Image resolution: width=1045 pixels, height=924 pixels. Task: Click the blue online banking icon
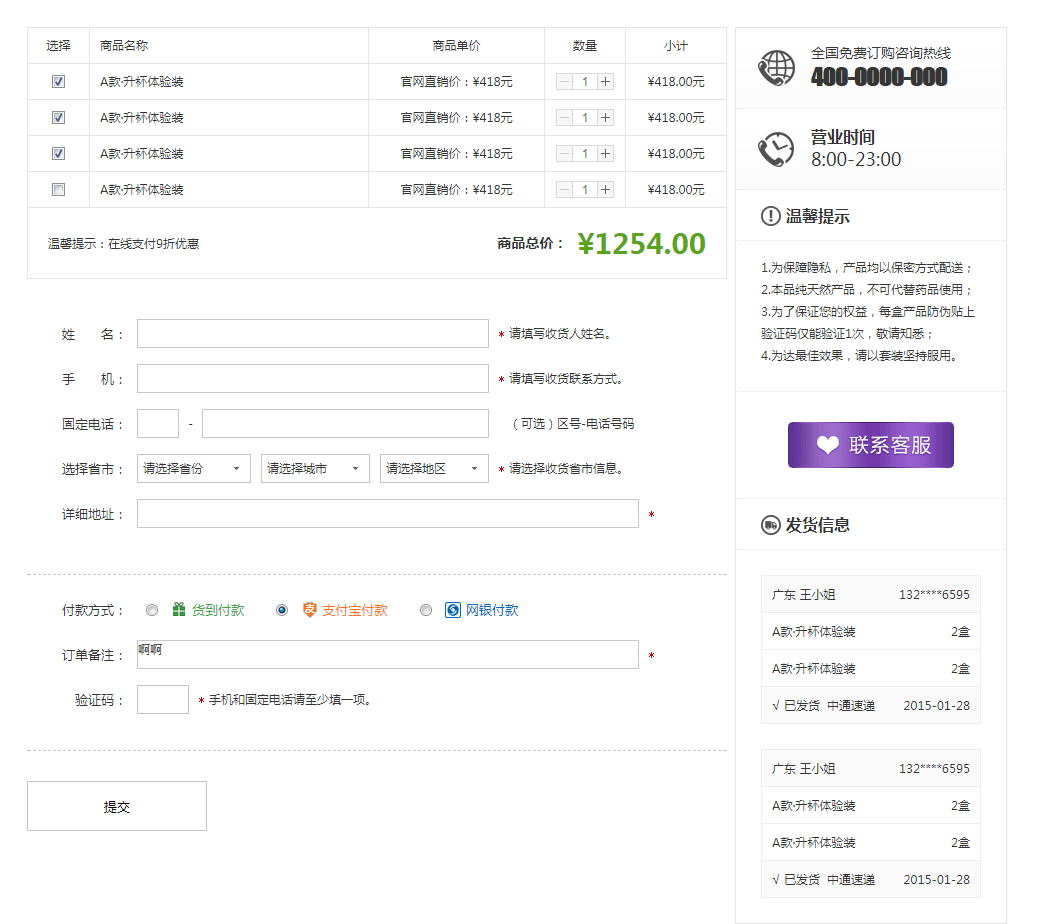click(x=453, y=610)
